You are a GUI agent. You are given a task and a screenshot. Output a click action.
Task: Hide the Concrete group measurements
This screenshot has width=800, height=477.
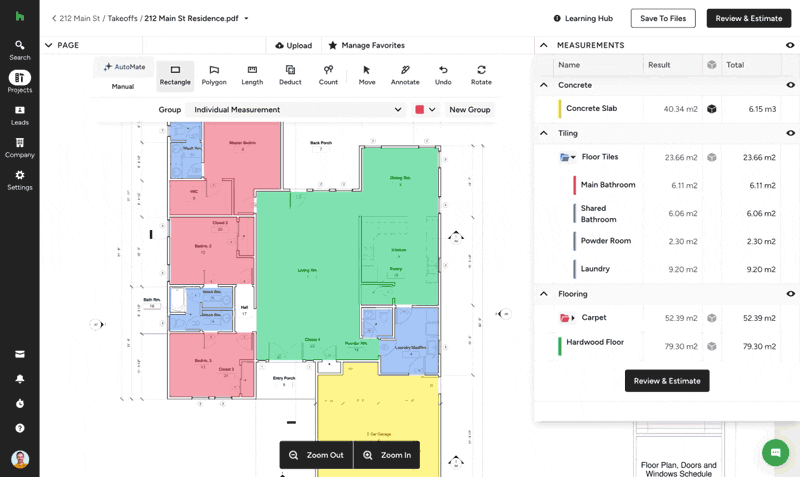(x=790, y=85)
